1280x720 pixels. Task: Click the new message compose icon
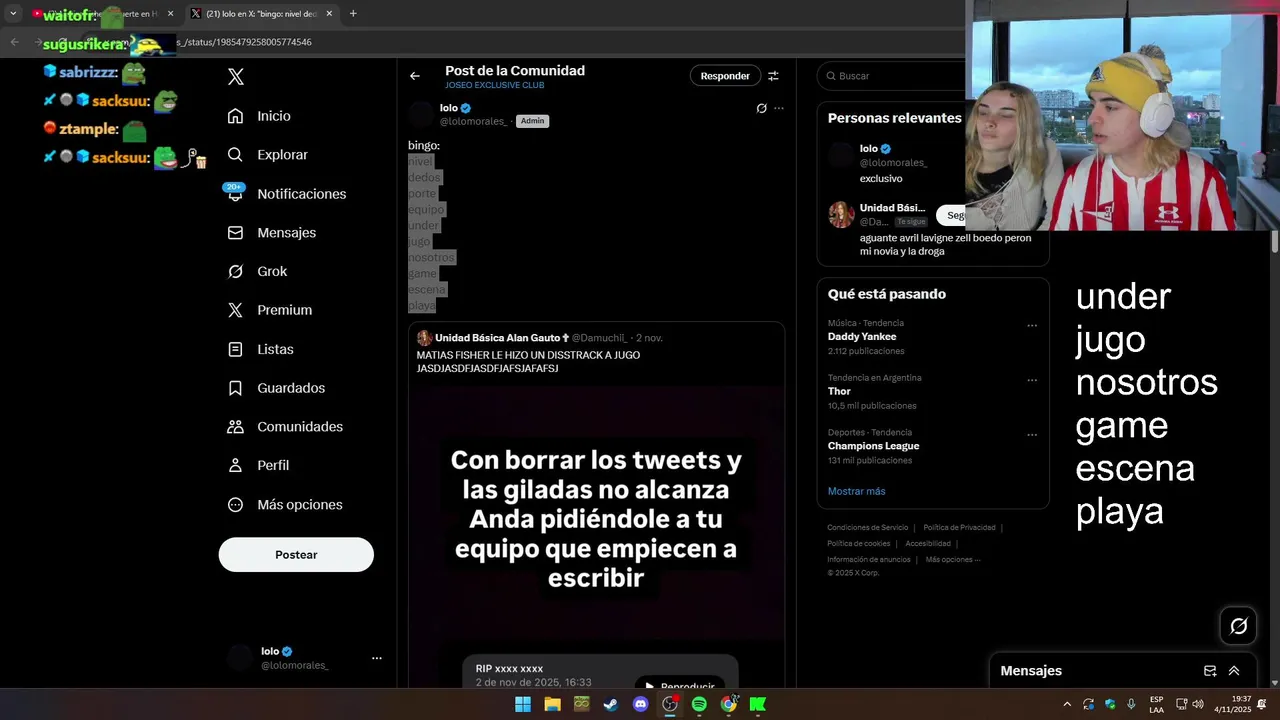tap(1210, 671)
